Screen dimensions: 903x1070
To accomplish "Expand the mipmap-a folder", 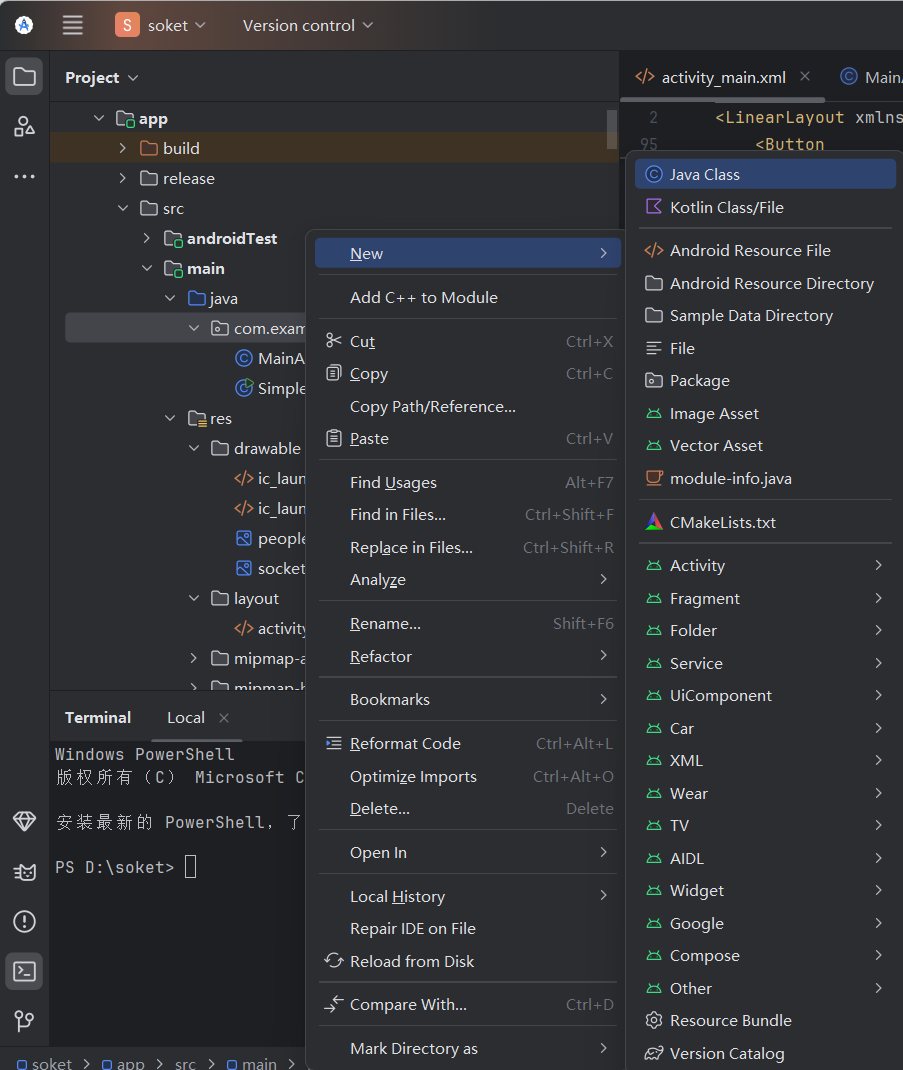I will [x=194, y=659].
